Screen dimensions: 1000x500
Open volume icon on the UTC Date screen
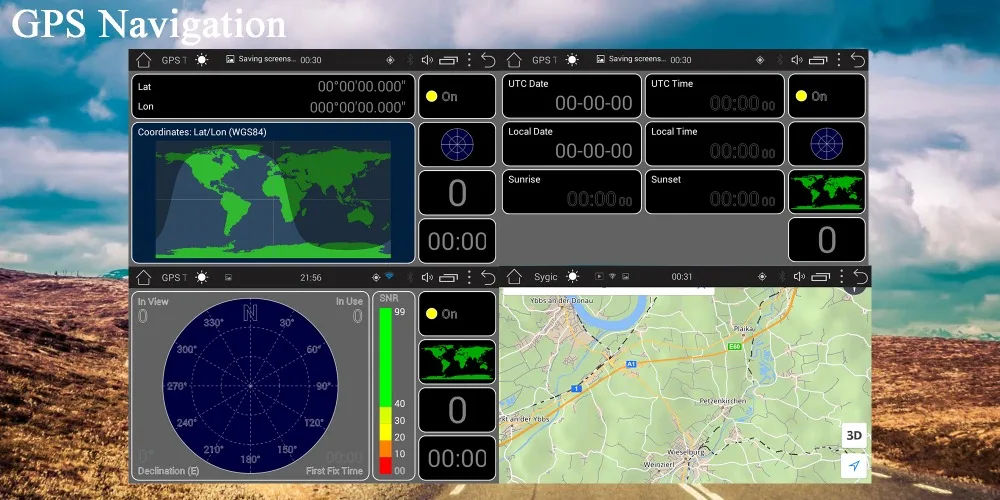click(797, 60)
